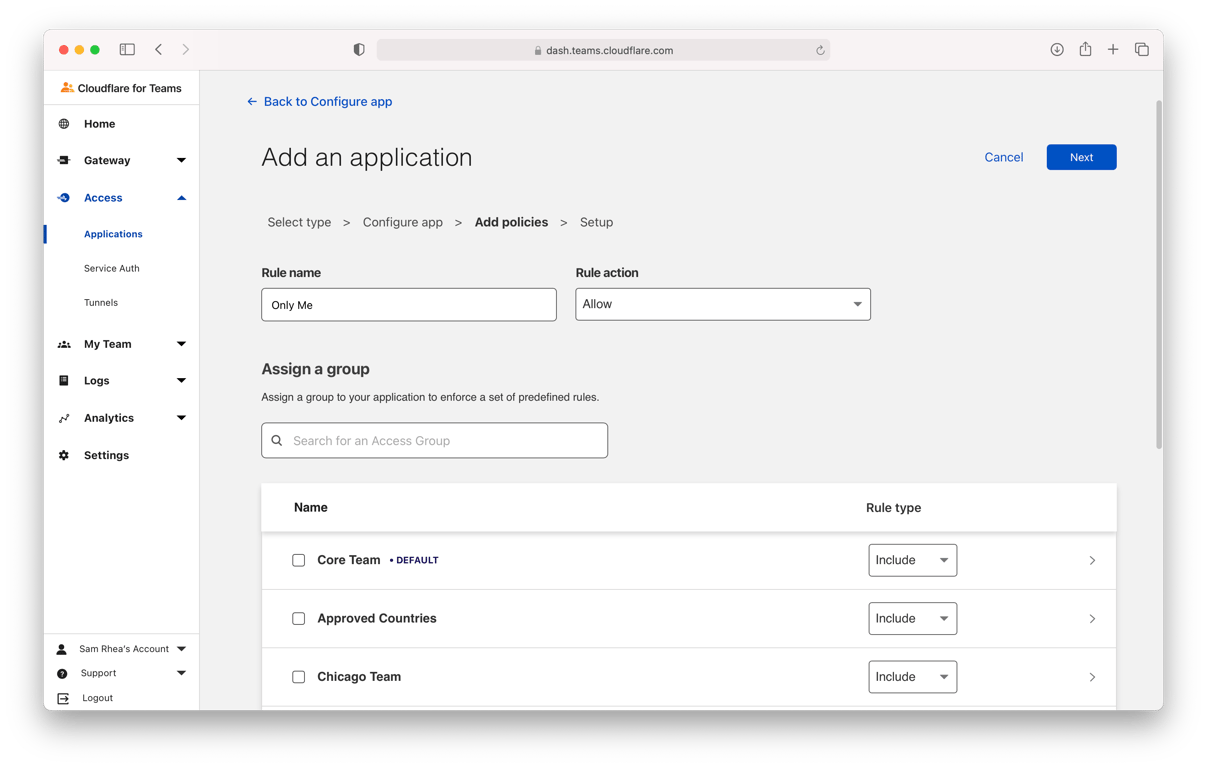Open the Rule action Allow dropdown

[x=723, y=304]
